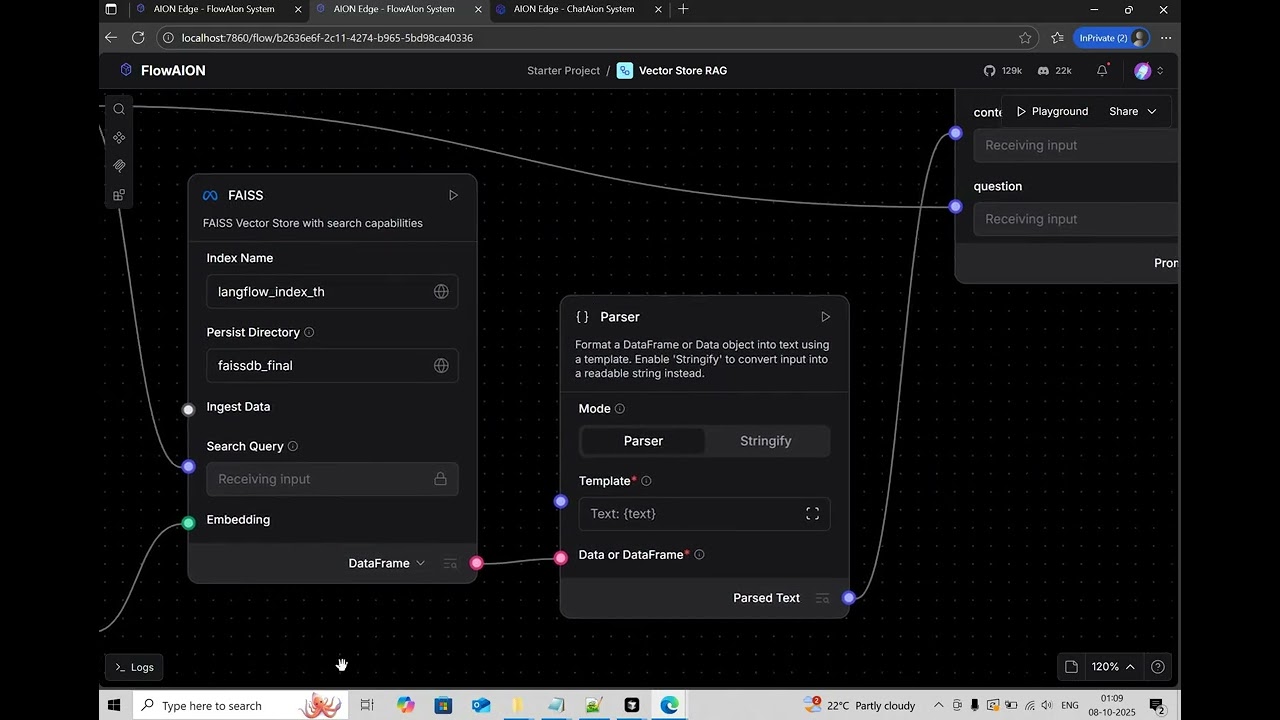This screenshot has width=1280, height=720.
Task: Open the Logs panel
Action: pos(134,667)
